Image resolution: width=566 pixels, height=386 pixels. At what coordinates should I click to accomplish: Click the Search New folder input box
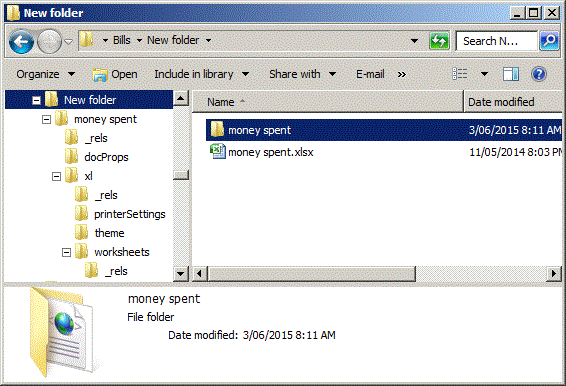[497, 41]
